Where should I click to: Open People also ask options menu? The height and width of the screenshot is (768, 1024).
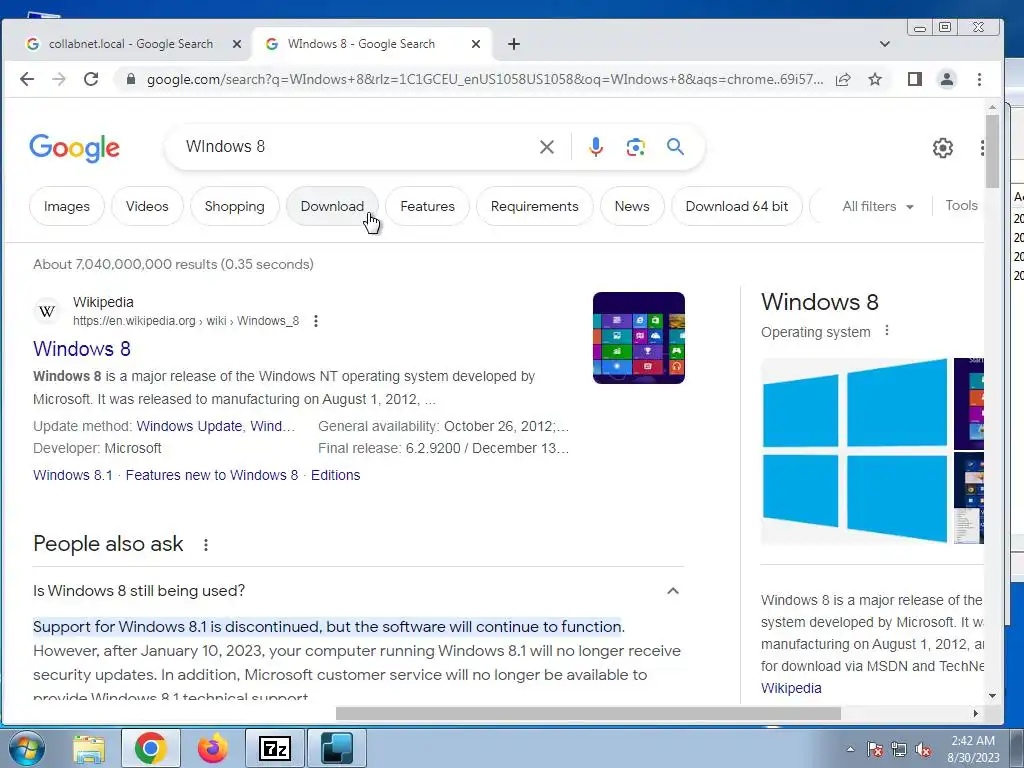pos(206,545)
